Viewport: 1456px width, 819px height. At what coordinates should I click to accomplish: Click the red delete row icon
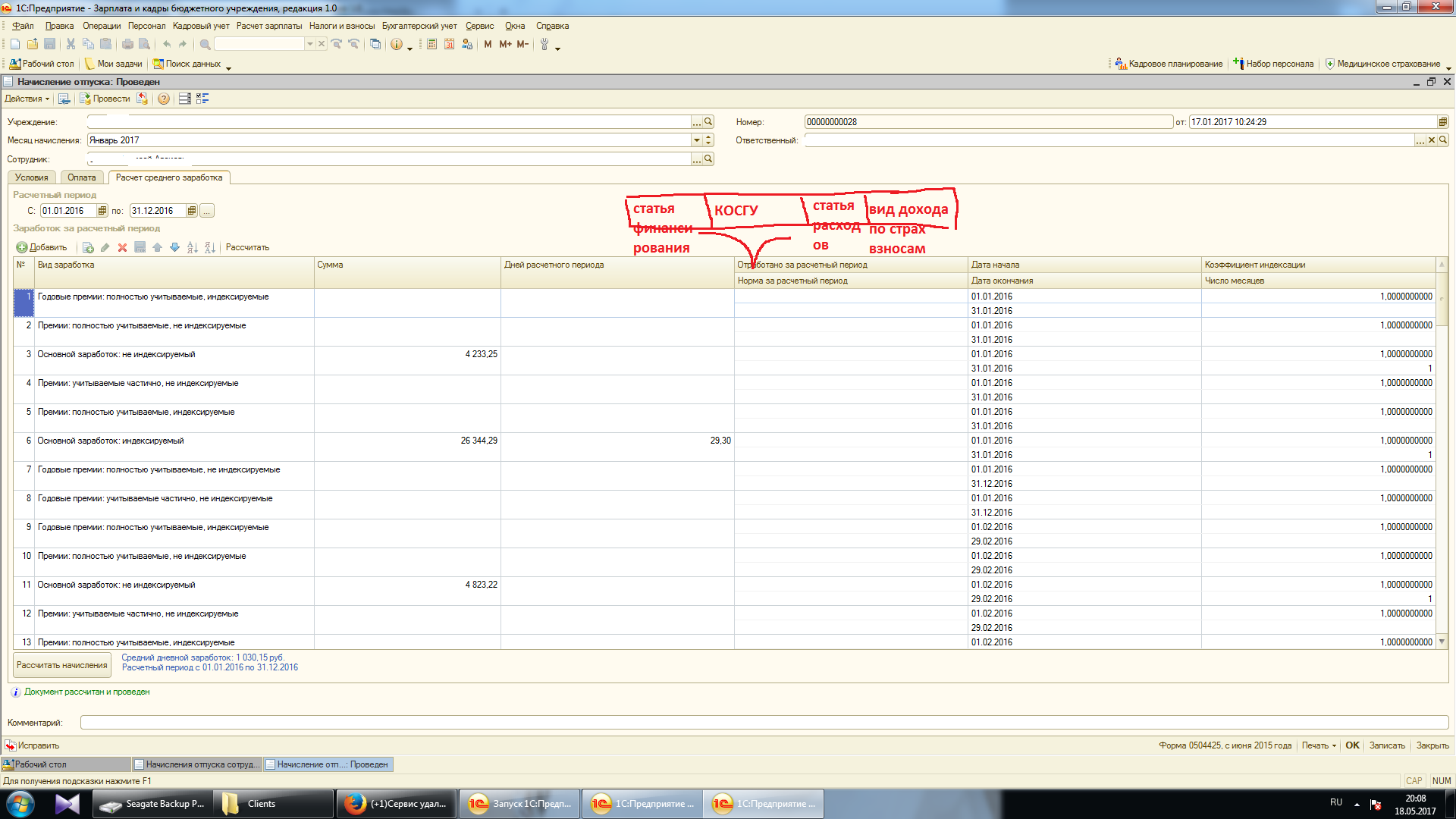[122, 247]
